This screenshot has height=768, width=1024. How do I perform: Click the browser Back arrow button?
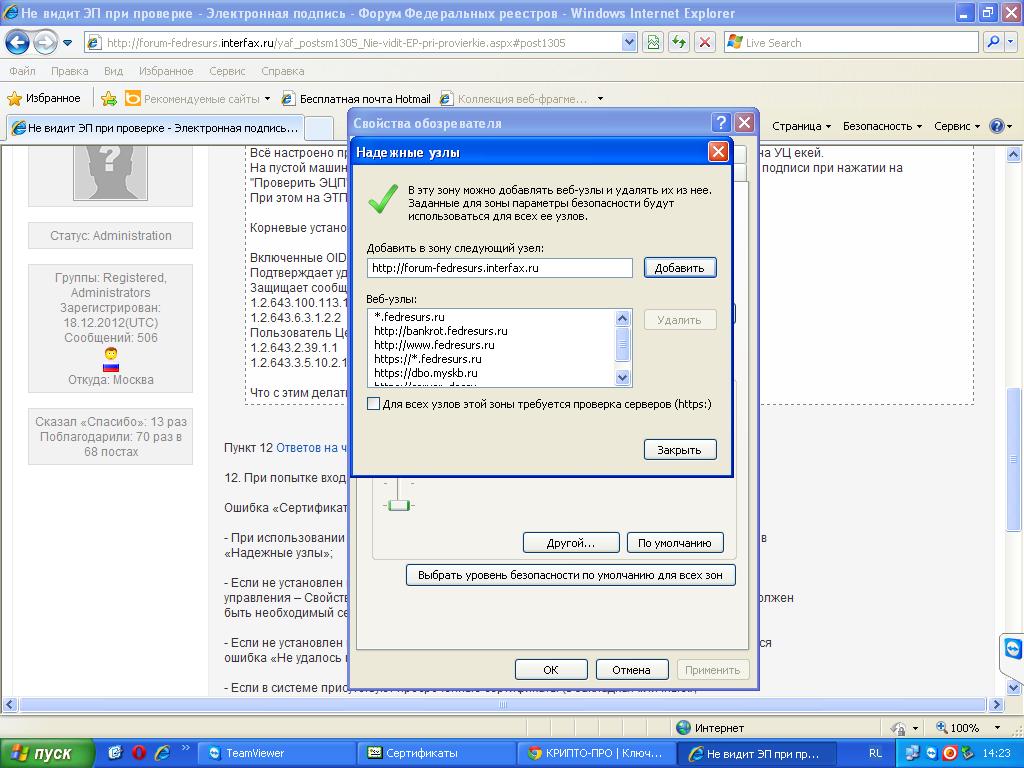click(x=17, y=43)
